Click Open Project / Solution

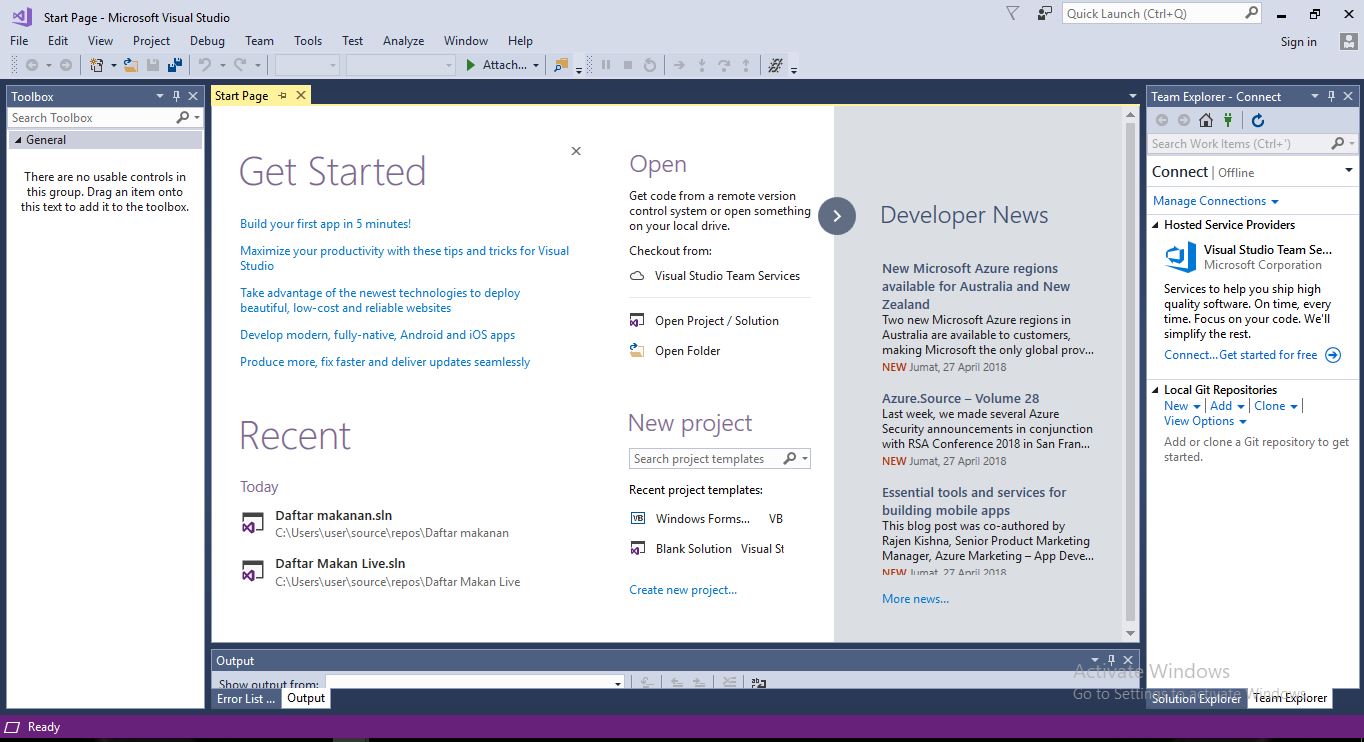(x=716, y=321)
